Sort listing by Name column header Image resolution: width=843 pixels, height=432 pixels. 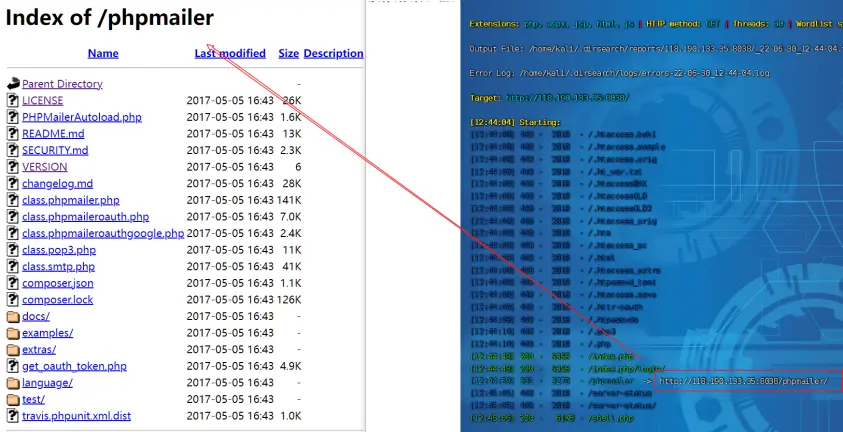coord(103,54)
